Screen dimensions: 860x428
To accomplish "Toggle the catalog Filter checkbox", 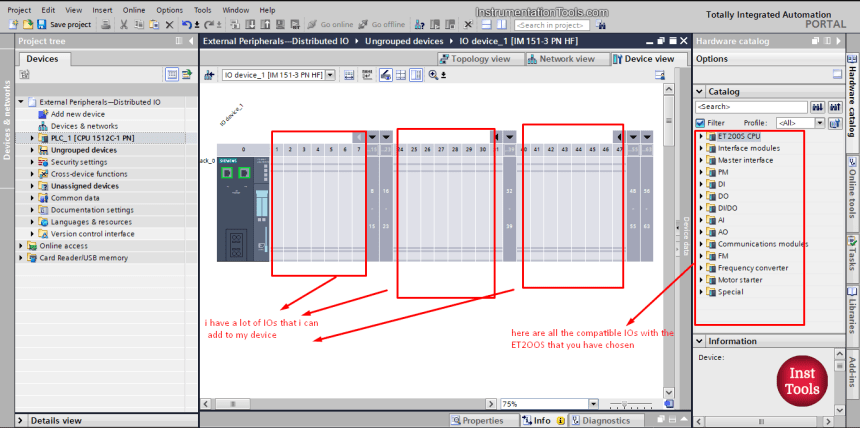I will click(x=700, y=123).
